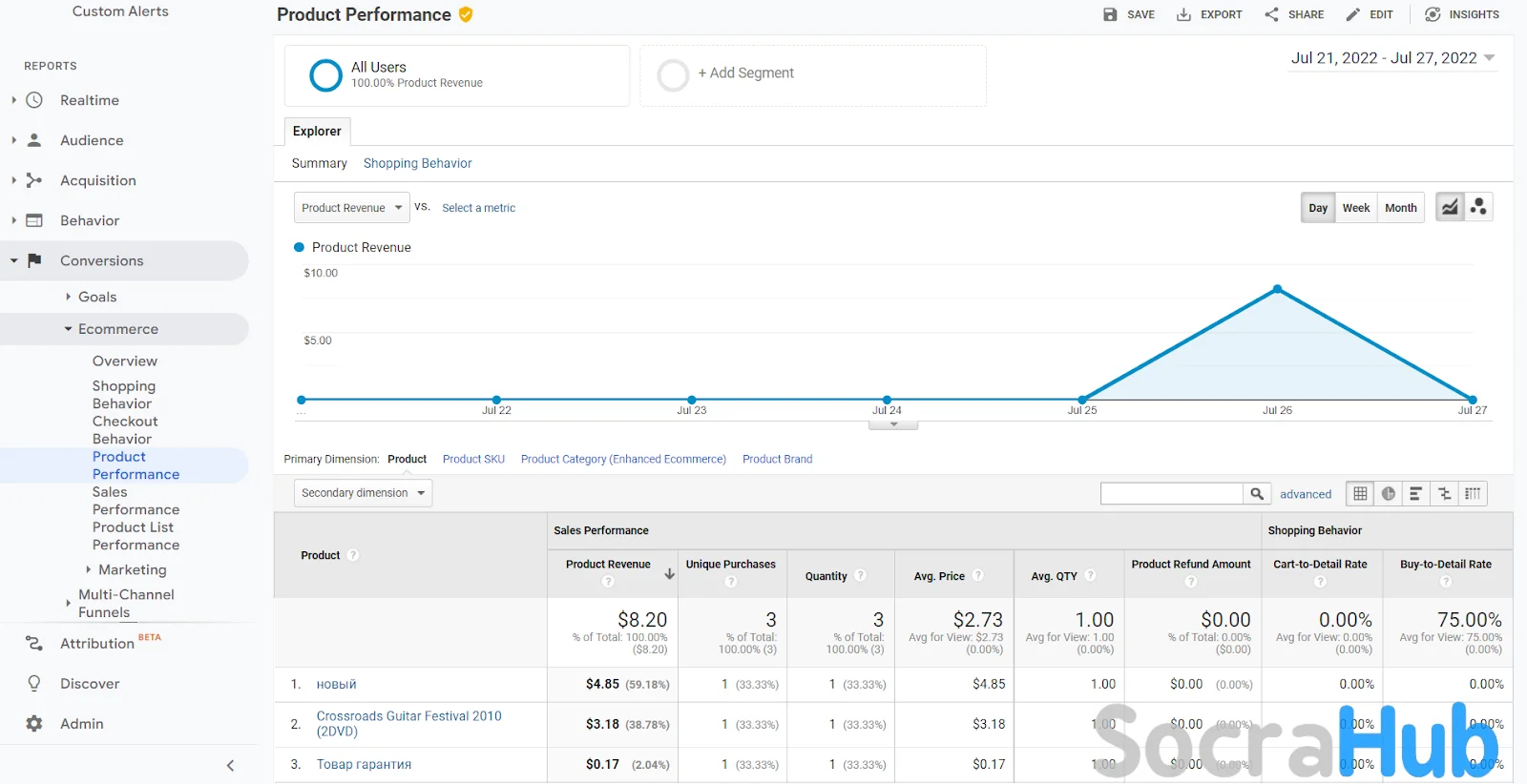
Task: Click the Realtime clock icon
Action: pos(34,100)
